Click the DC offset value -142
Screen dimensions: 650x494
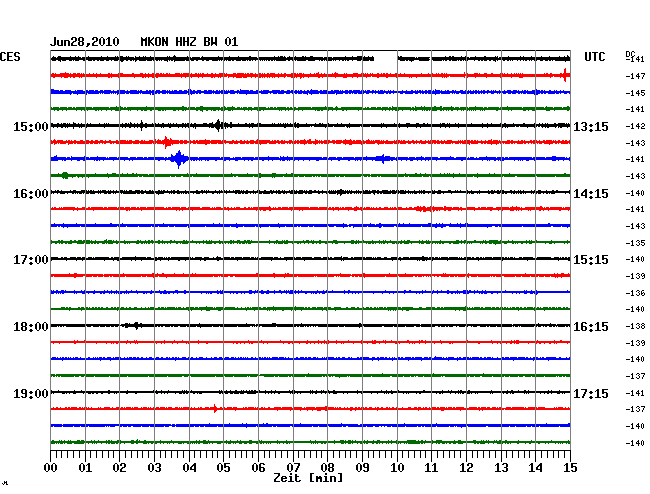pos(635,126)
